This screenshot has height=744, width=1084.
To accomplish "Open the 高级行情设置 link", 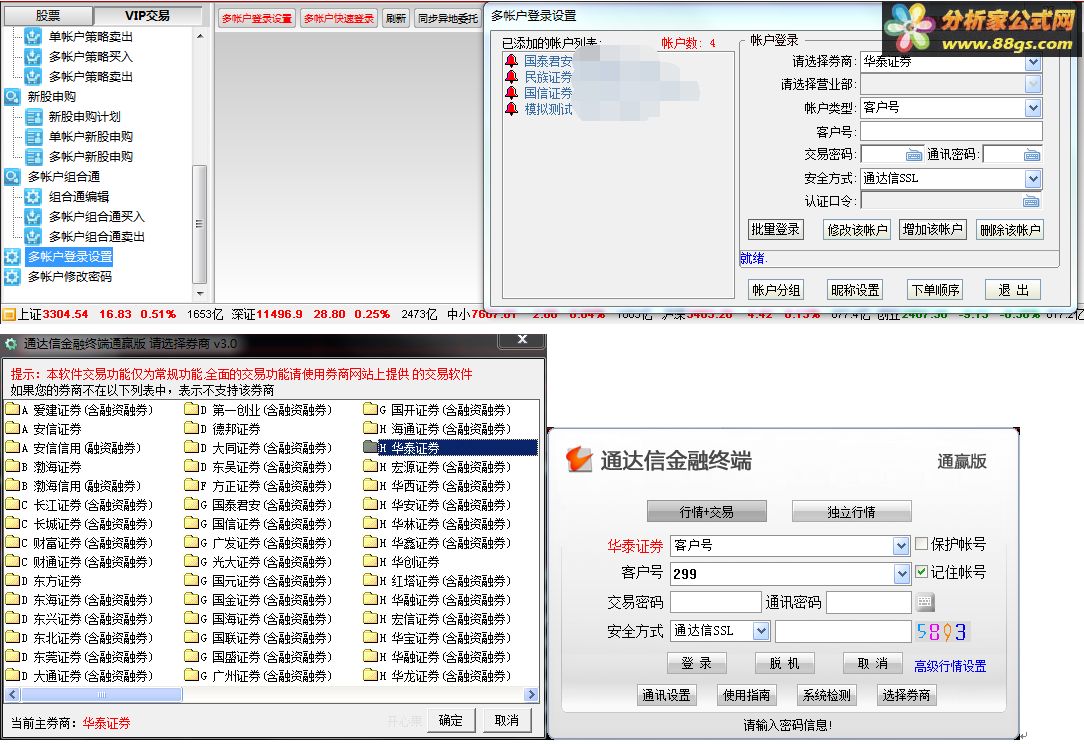I will (x=950, y=666).
